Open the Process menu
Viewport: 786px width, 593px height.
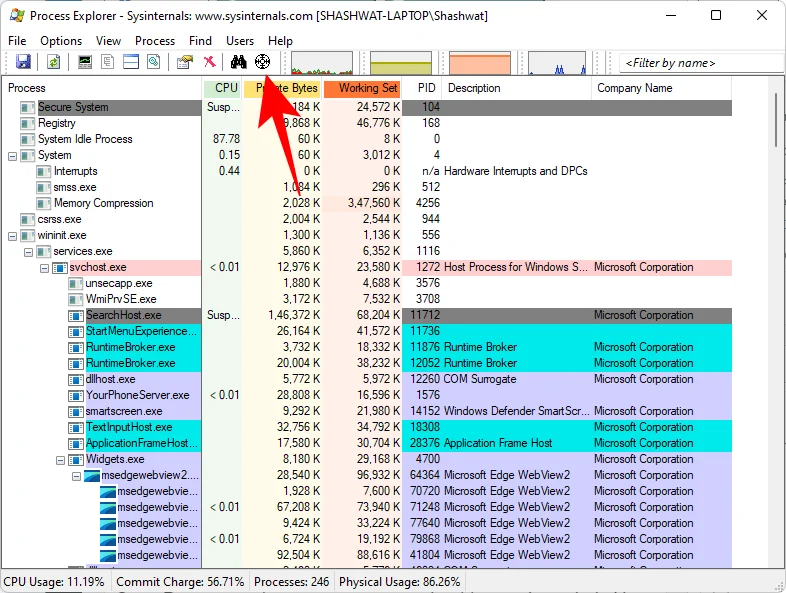[155, 40]
